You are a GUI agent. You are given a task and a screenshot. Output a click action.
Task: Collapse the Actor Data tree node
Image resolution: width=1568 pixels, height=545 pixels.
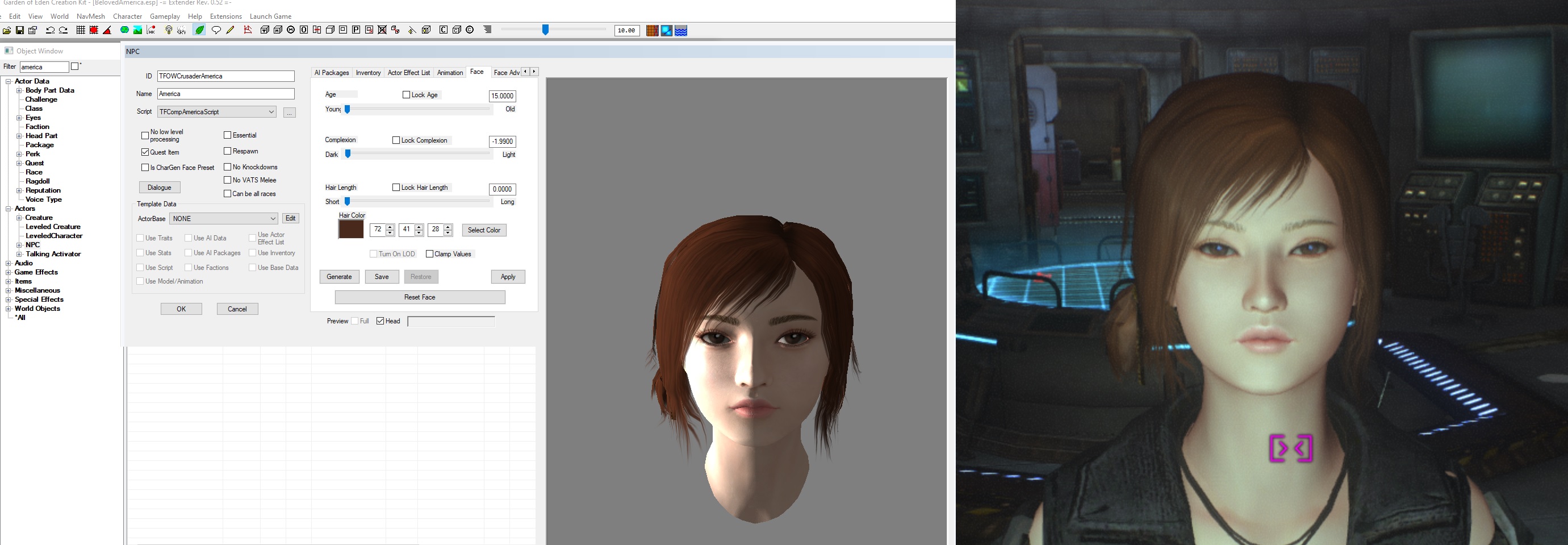click(9, 81)
